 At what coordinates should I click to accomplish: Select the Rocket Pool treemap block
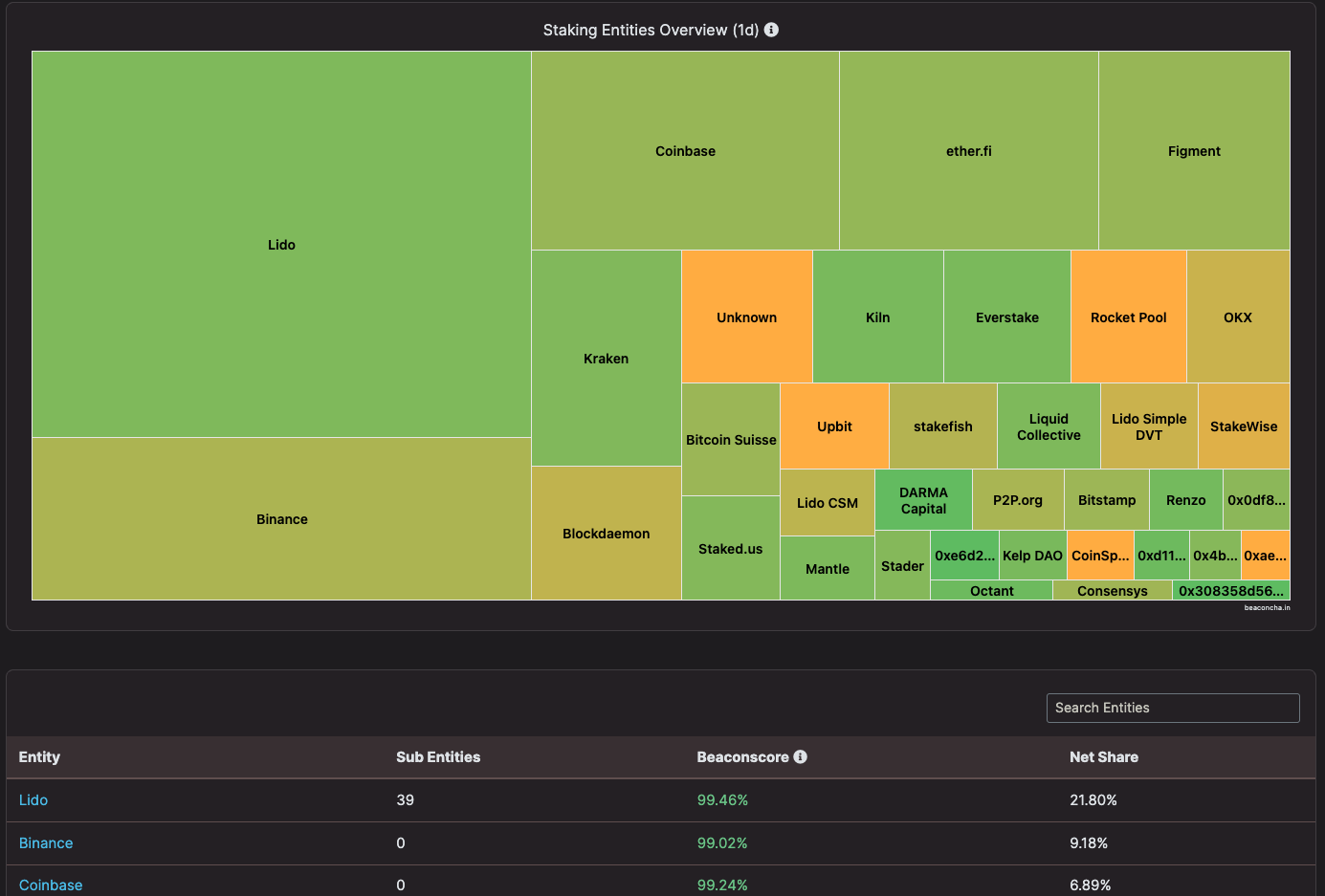(1129, 317)
